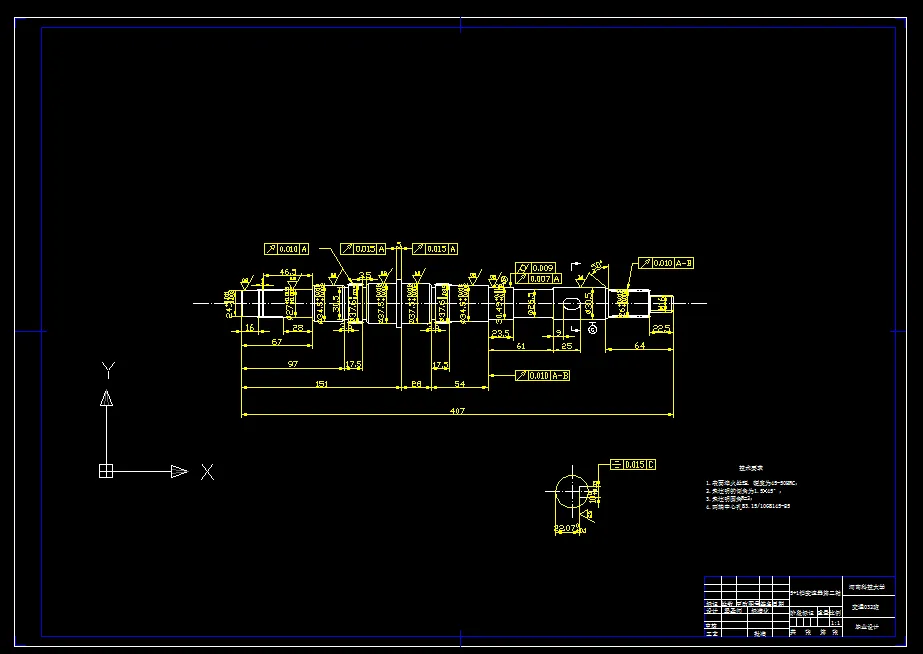This screenshot has width=923, height=654.
Task: Select the 23.5 dimension text
Action: point(500,333)
